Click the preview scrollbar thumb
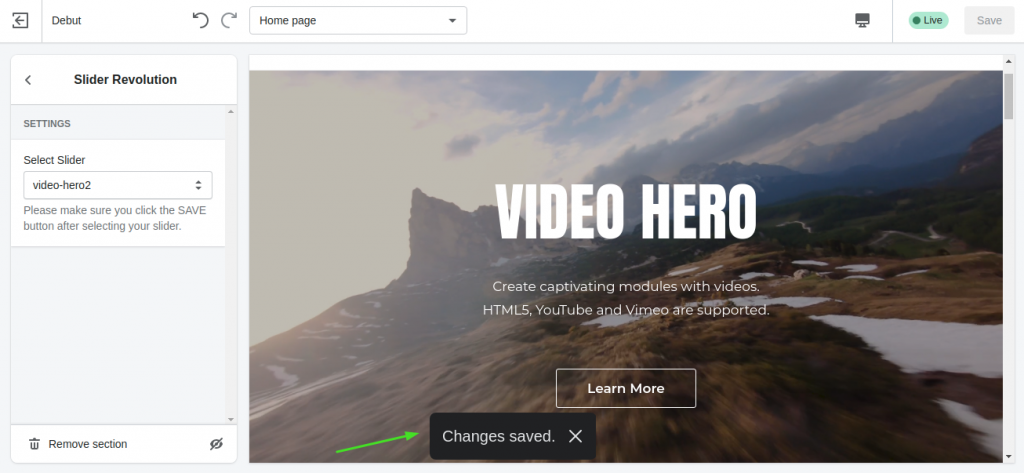The image size is (1024, 473). [1008, 95]
